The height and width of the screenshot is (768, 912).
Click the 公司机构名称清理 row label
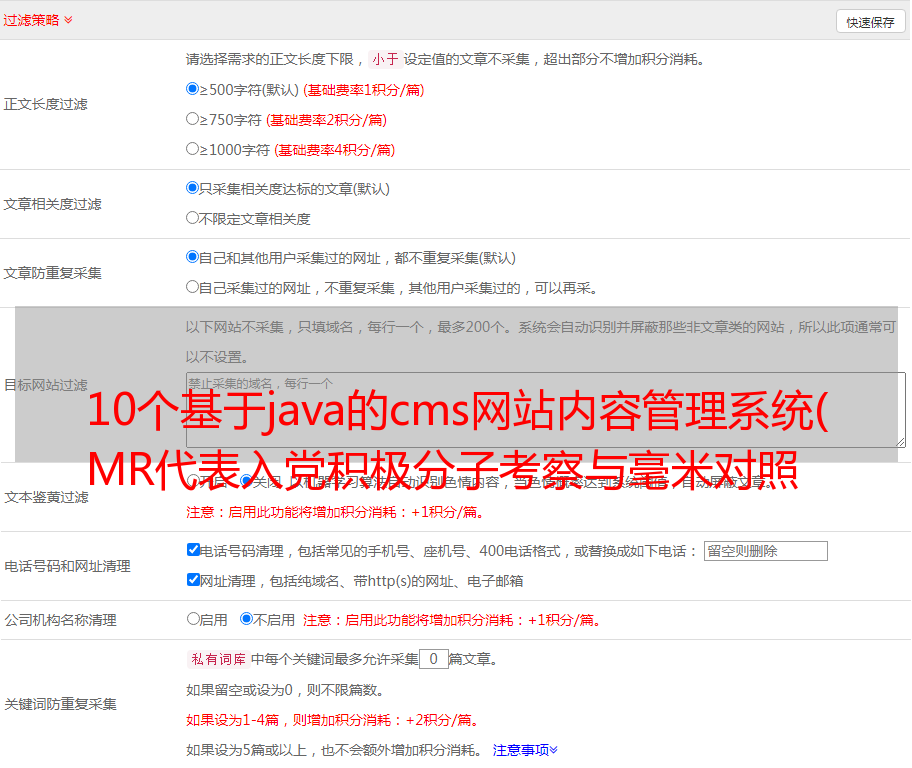tap(60, 620)
